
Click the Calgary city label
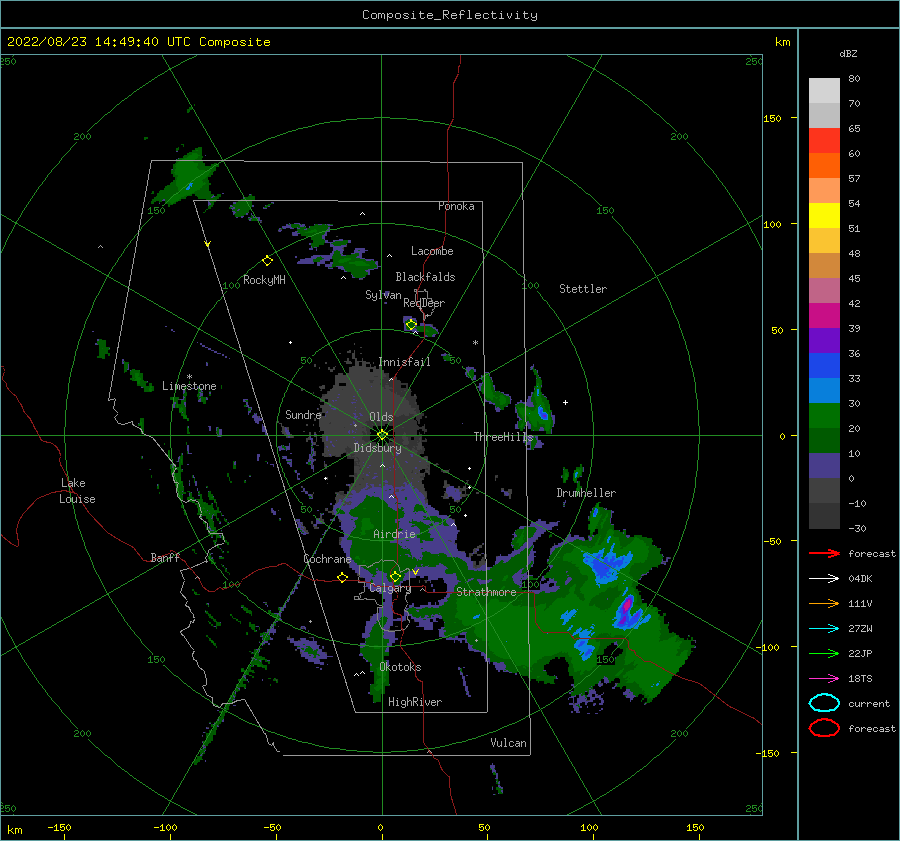coord(390,588)
